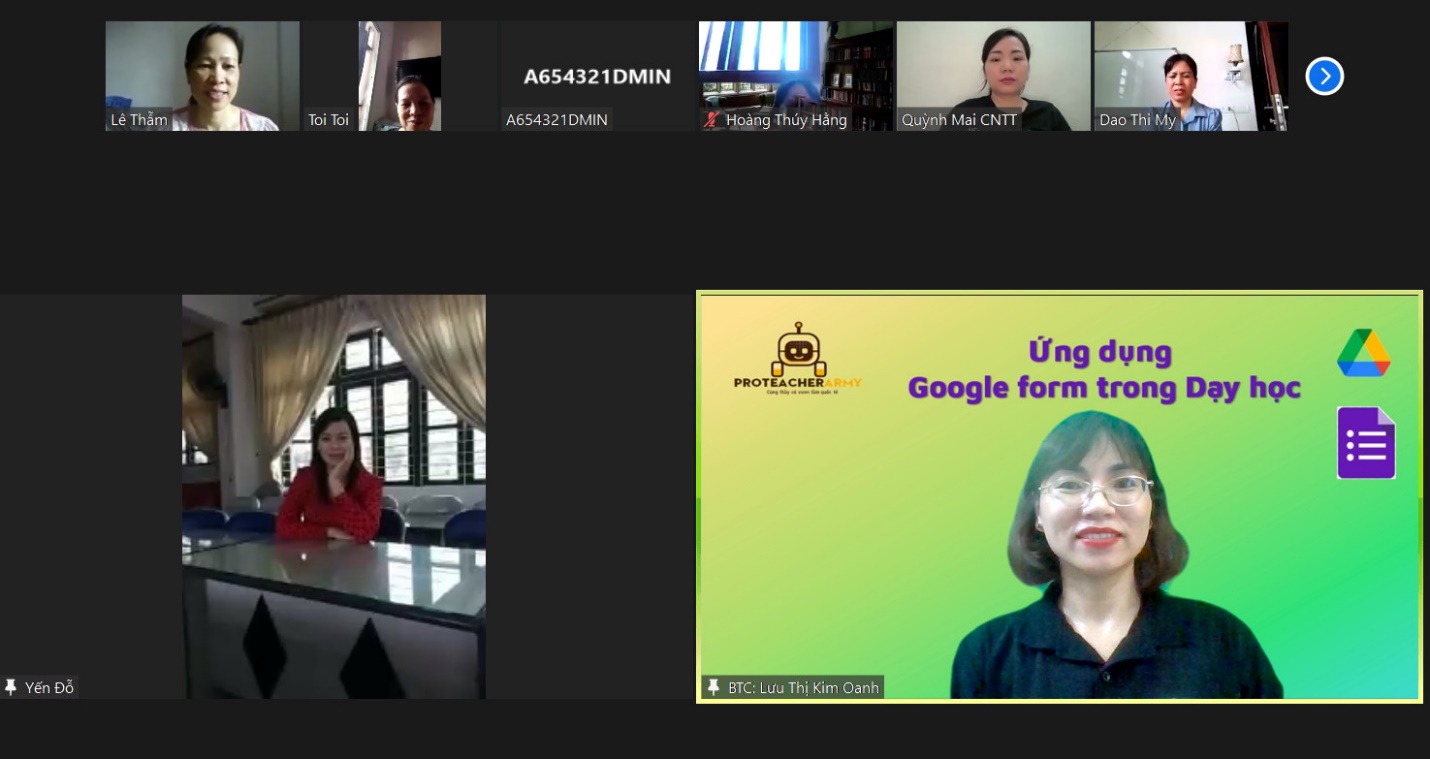Click the "Google form trong Dạy học" title text

pos(1103,387)
